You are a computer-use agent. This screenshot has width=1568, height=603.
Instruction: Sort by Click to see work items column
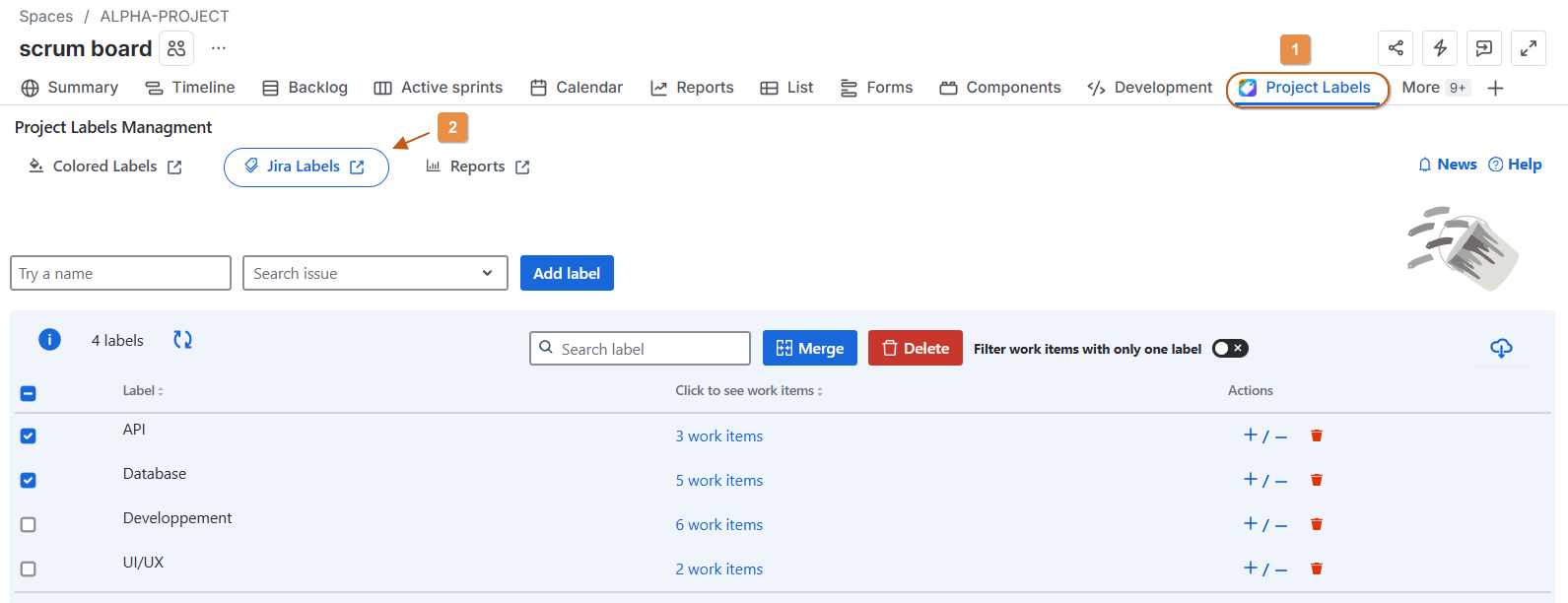[x=749, y=390]
